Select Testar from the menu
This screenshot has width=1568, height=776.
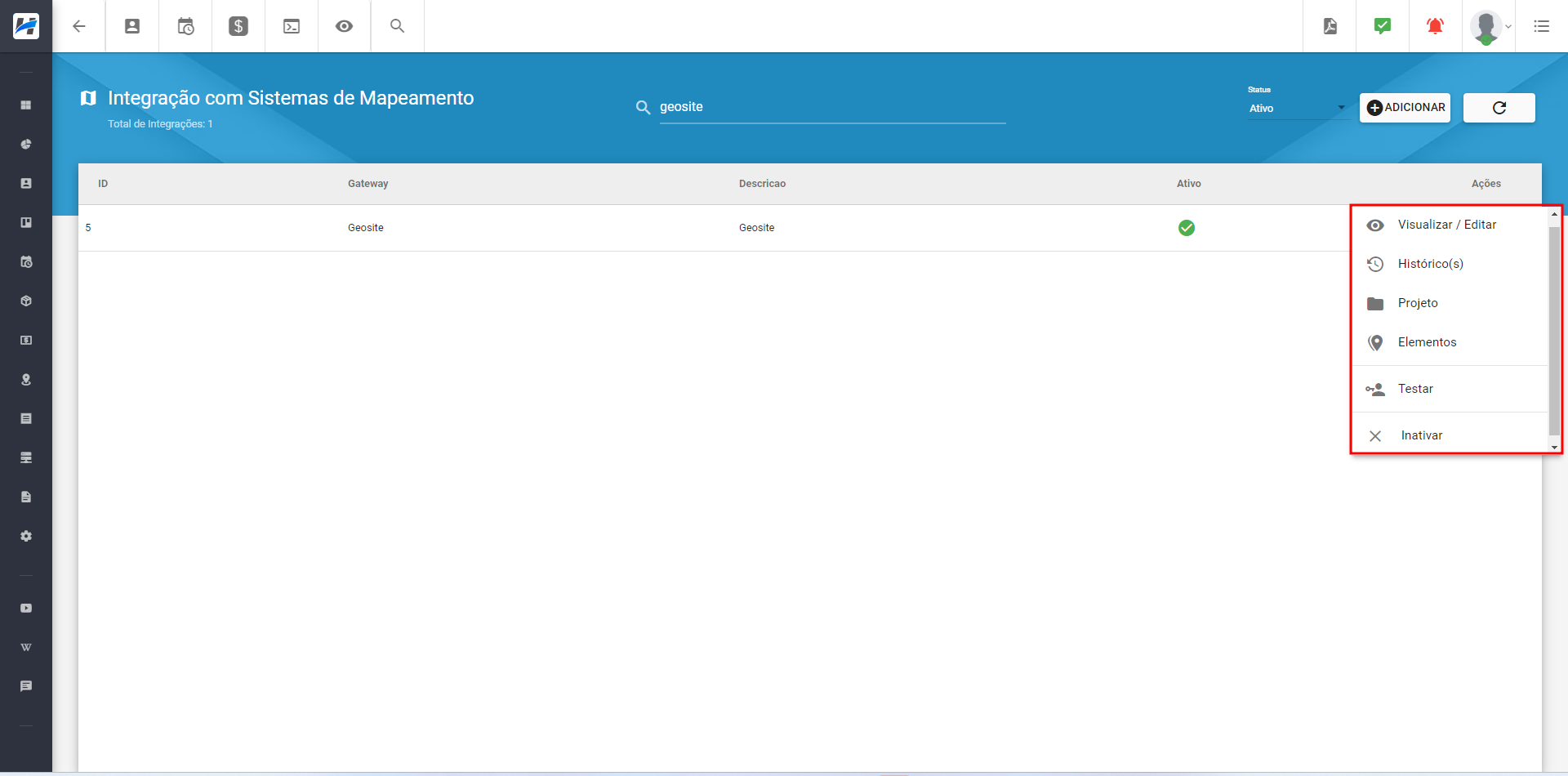(x=1450, y=389)
